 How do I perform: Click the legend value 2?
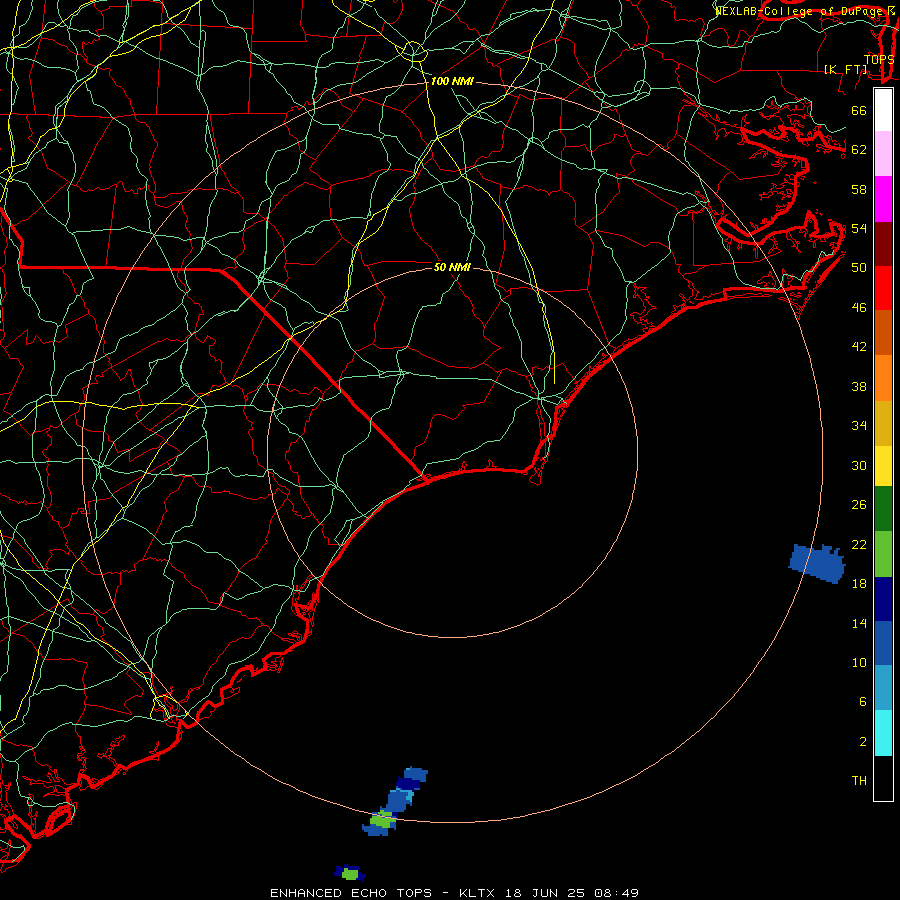[862, 742]
